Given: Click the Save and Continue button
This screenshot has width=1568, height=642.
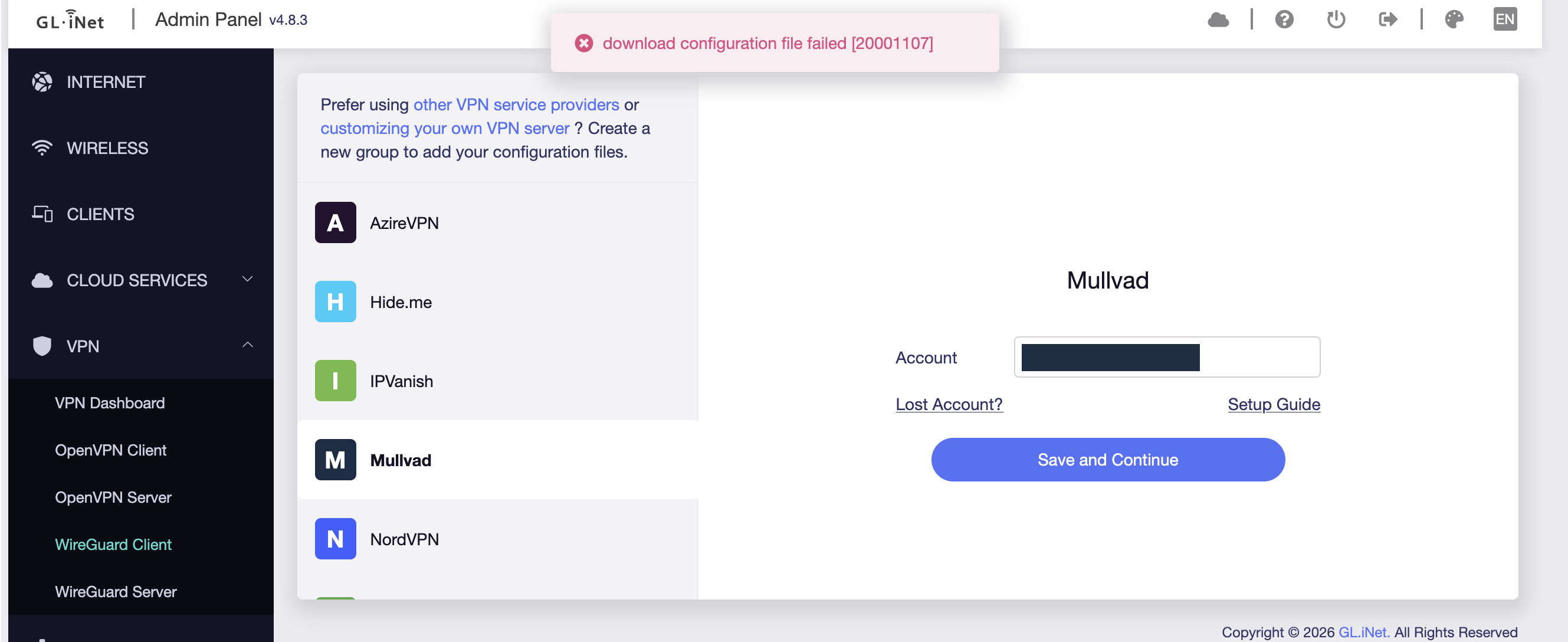Looking at the screenshot, I should pyautogui.click(x=1108, y=460).
